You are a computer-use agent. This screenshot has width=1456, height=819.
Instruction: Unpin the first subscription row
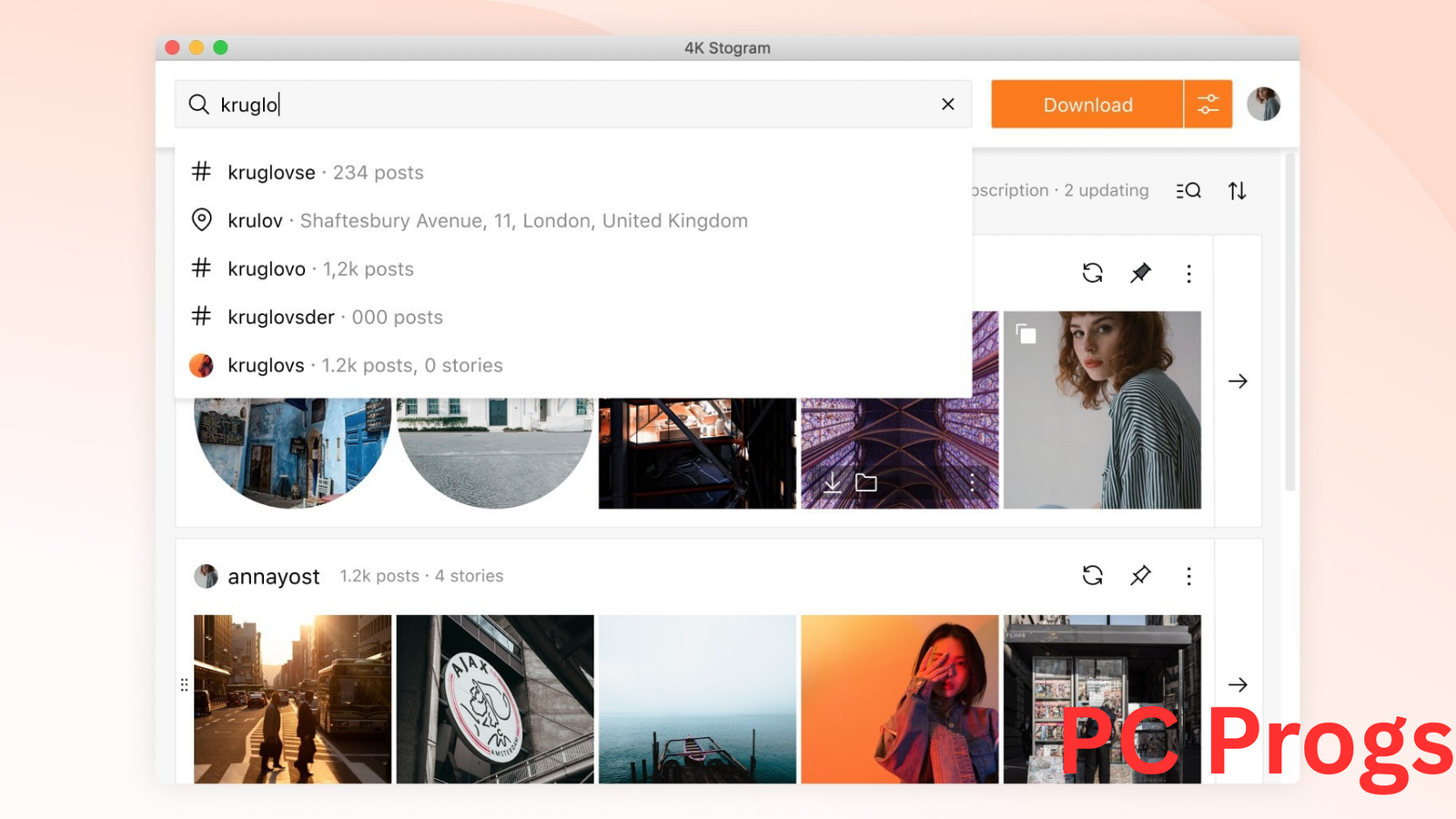click(x=1140, y=273)
